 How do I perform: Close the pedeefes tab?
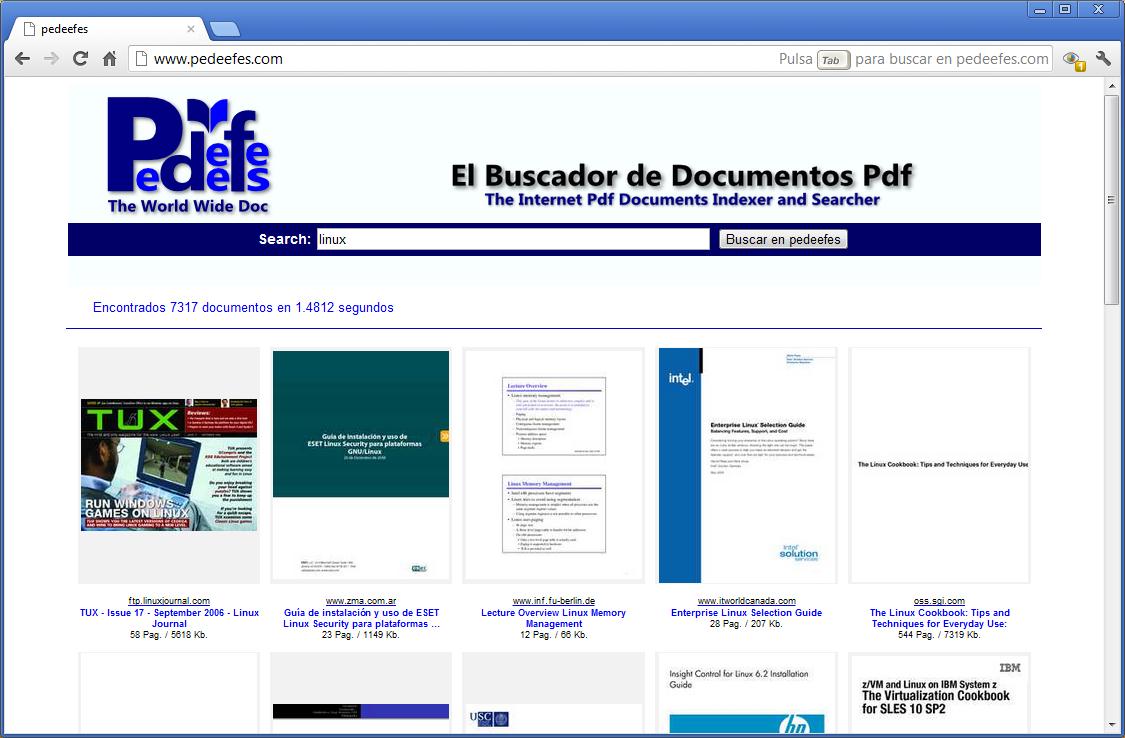[x=191, y=29]
